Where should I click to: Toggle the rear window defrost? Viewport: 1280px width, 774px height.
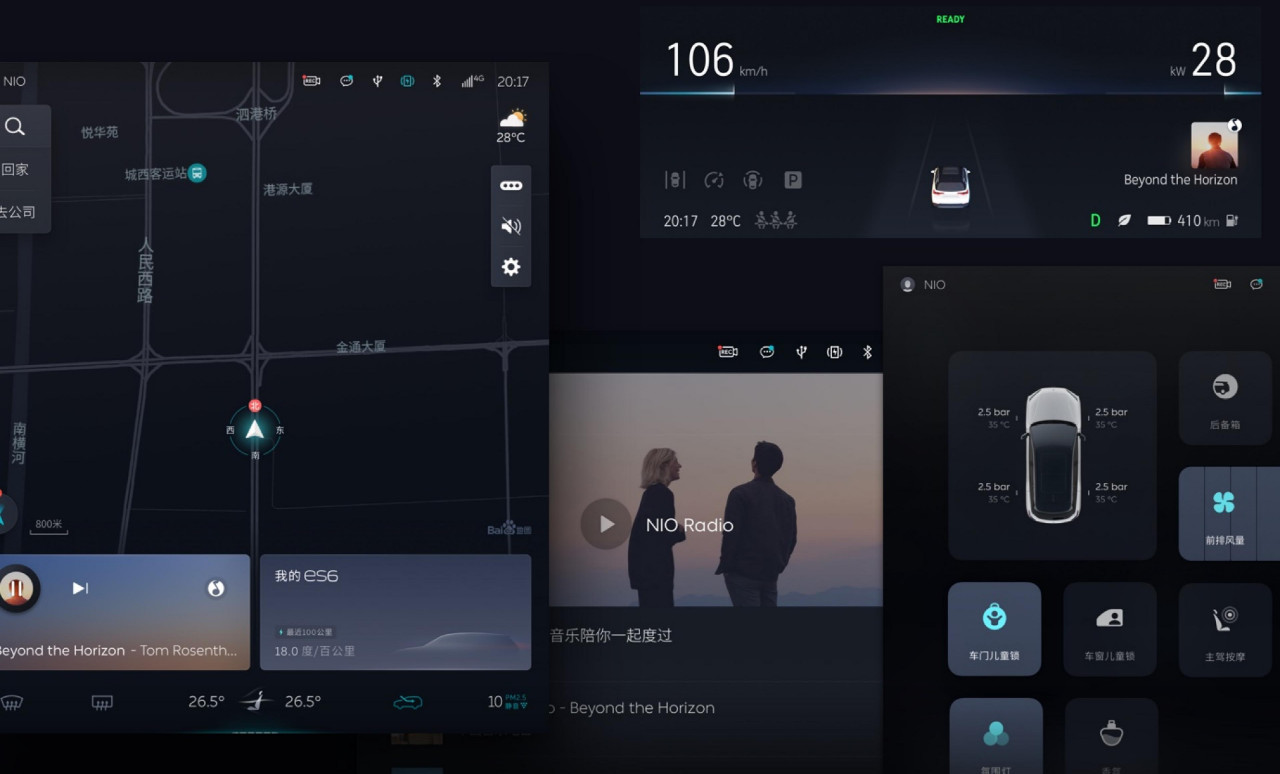[102, 703]
